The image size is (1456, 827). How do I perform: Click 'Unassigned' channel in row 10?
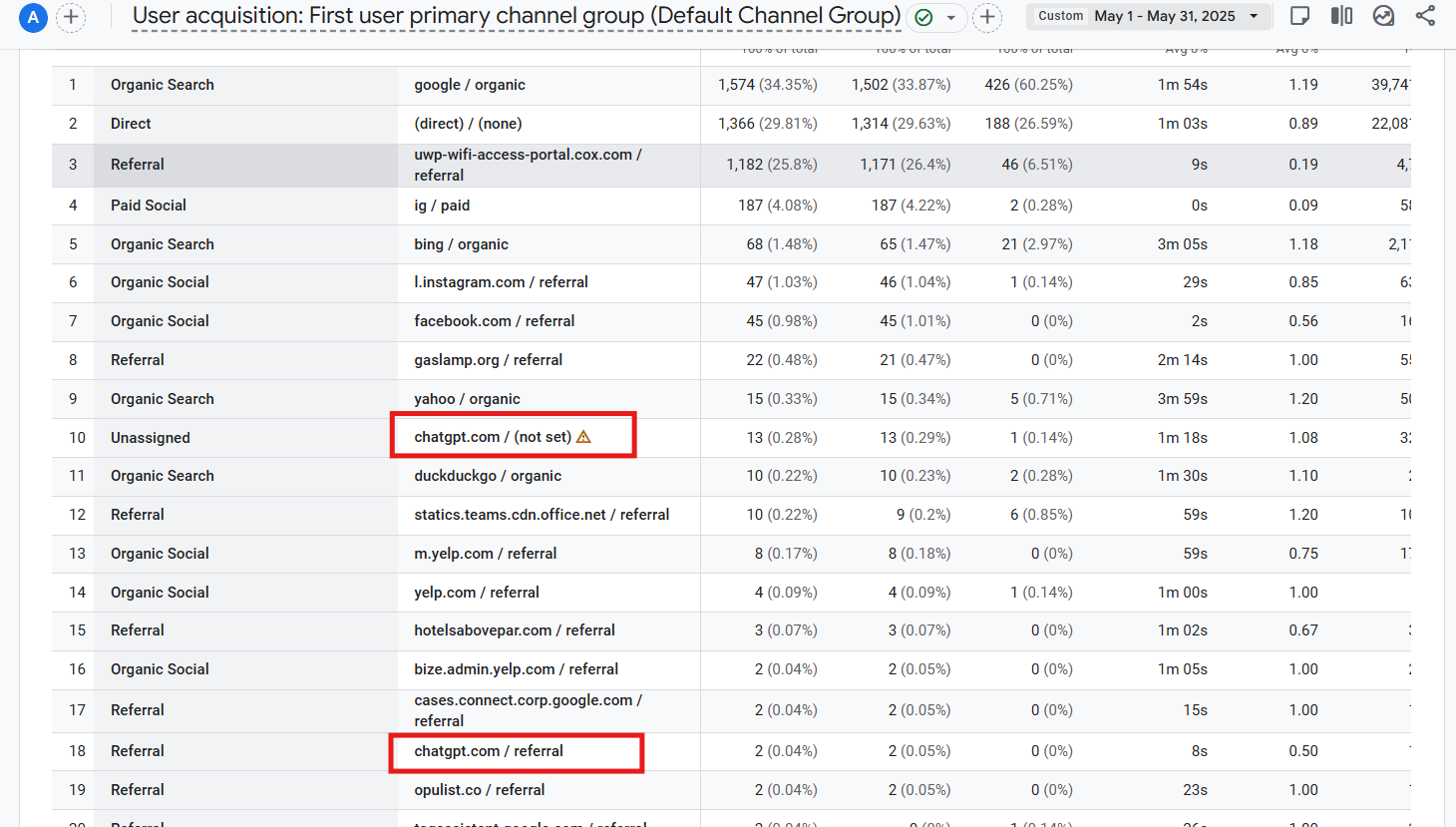click(151, 438)
